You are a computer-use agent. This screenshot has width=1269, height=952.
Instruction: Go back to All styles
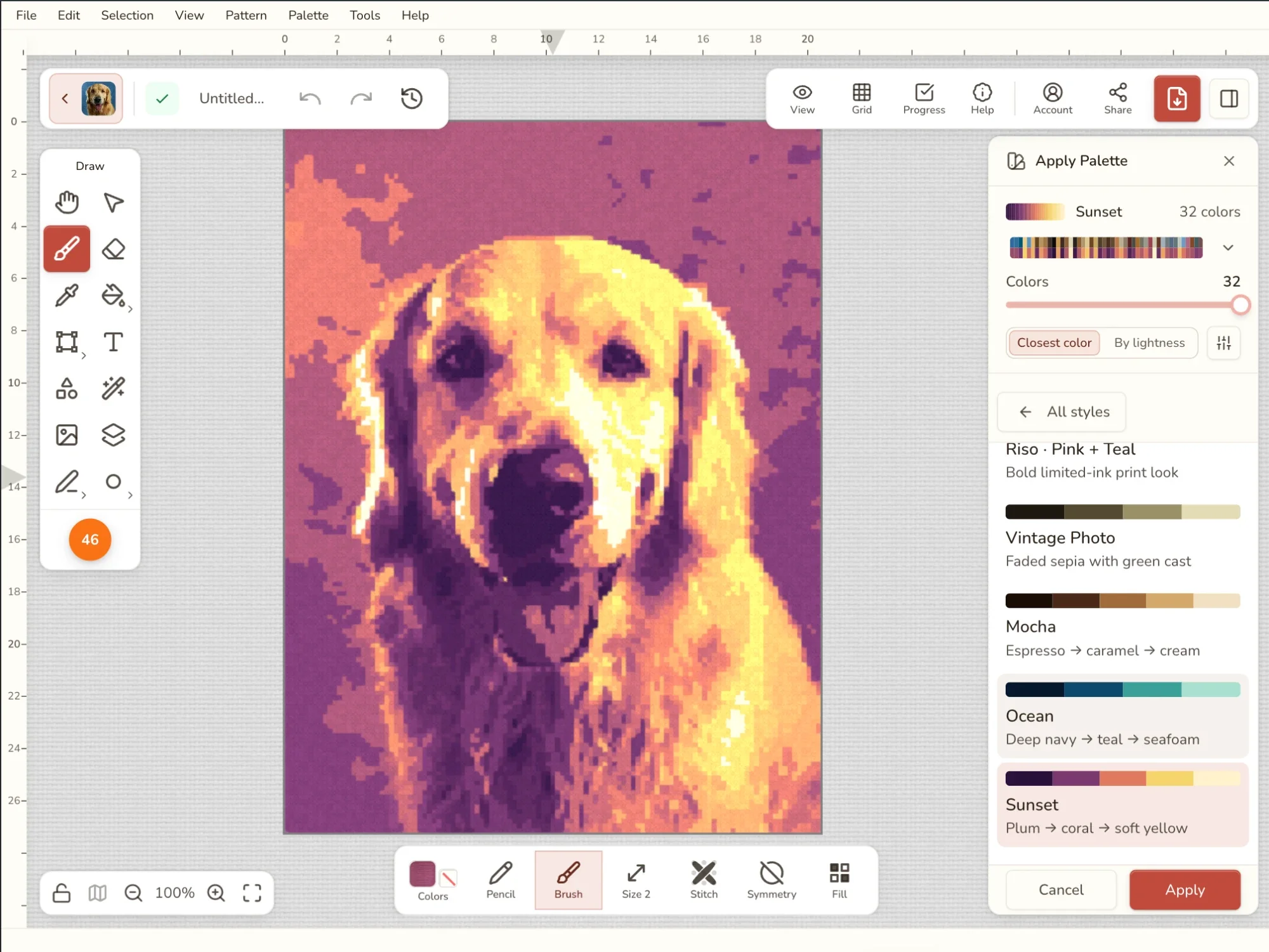point(1062,412)
